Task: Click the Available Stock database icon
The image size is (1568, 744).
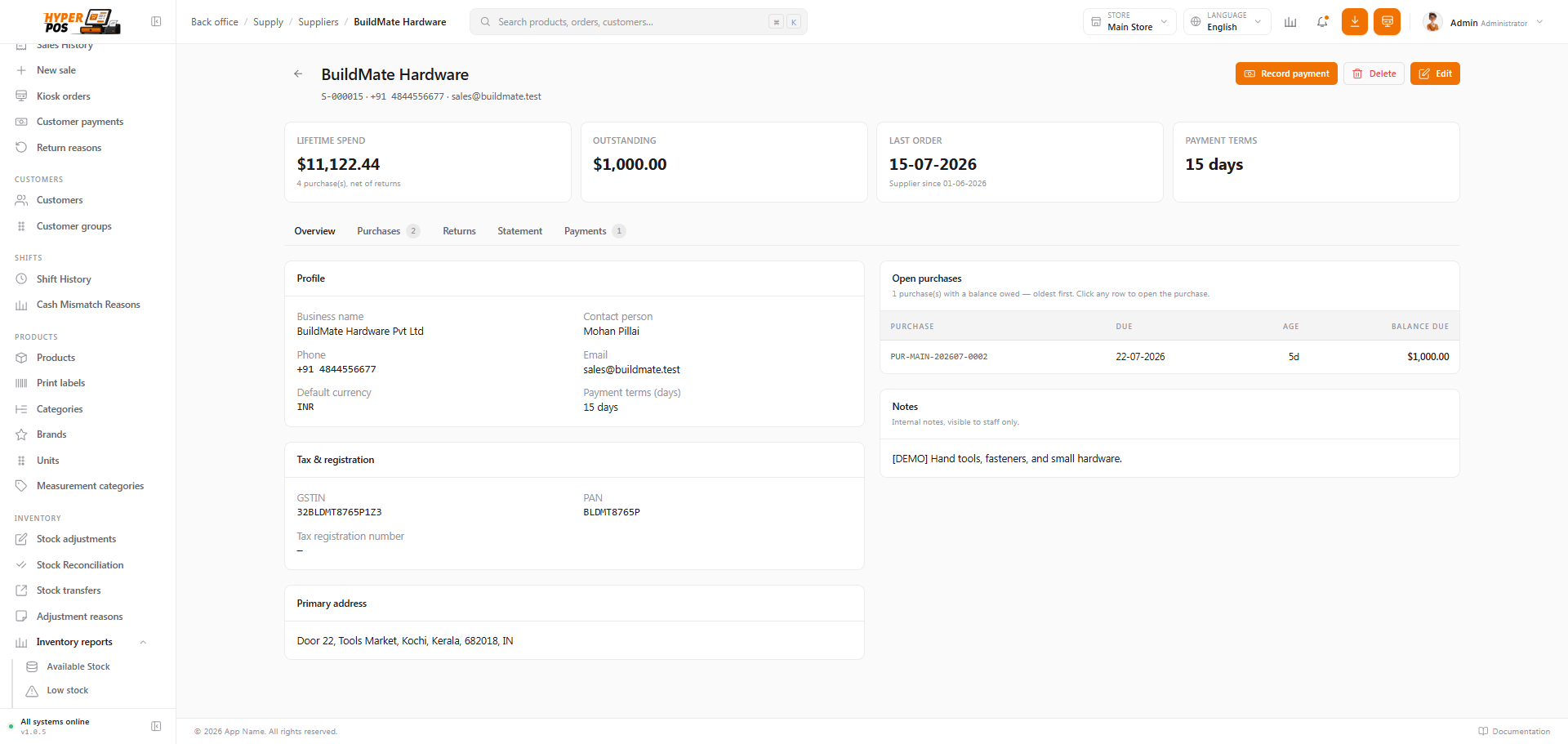Action: [32, 667]
